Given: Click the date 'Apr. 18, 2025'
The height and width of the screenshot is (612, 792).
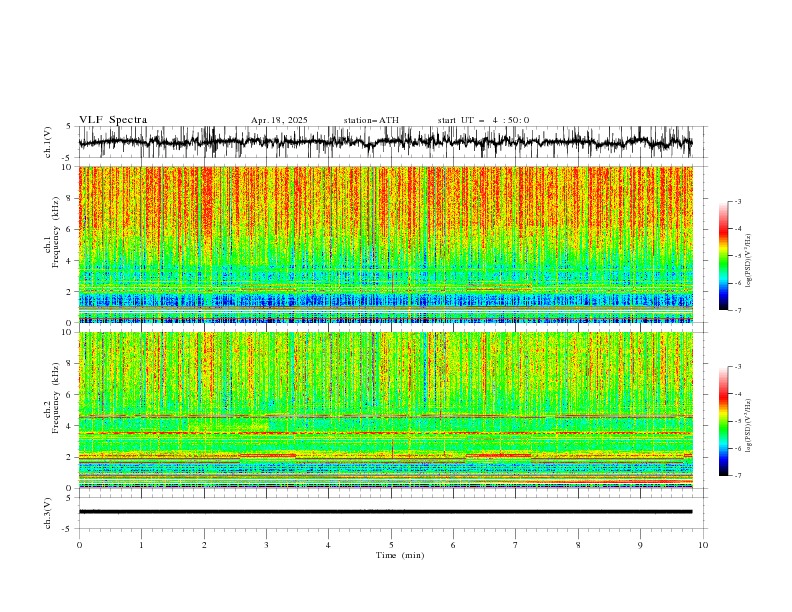Looking at the screenshot, I should click(x=279, y=120).
